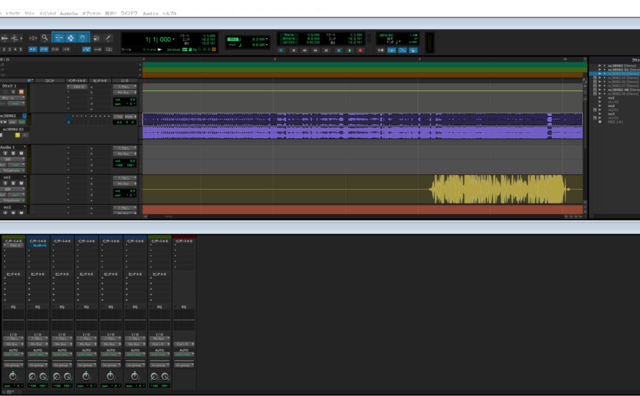
Task: Click the Rewind transport button
Action: click(304, 50)
